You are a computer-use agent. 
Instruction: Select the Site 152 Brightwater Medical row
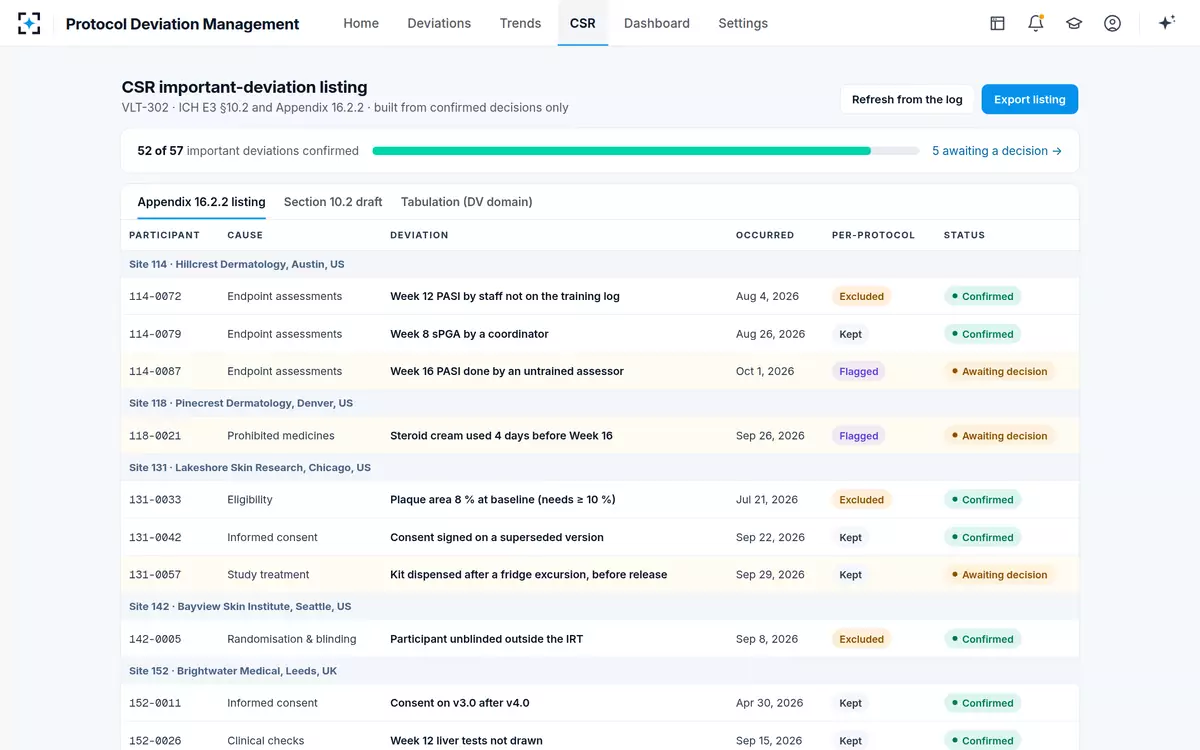pos(600,671)
